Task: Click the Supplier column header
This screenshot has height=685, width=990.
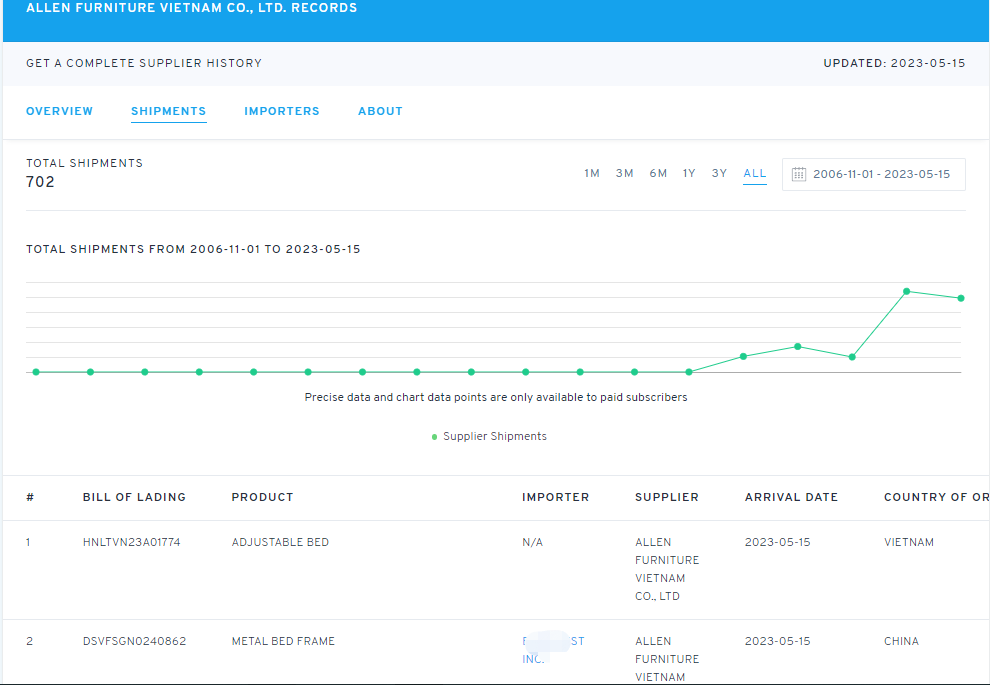Action: coord(667,497)
